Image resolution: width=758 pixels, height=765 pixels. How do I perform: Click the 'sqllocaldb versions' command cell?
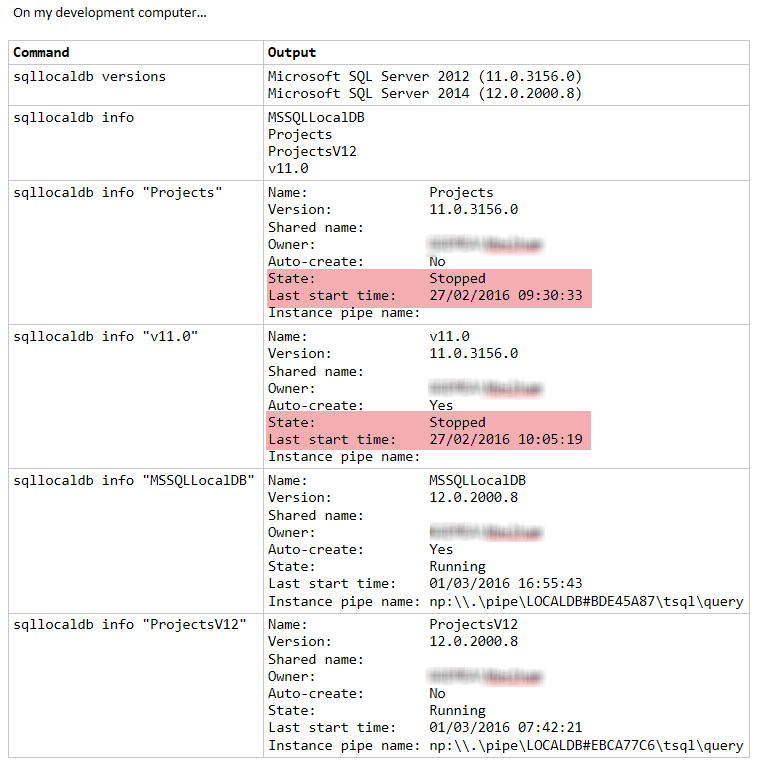89,77
